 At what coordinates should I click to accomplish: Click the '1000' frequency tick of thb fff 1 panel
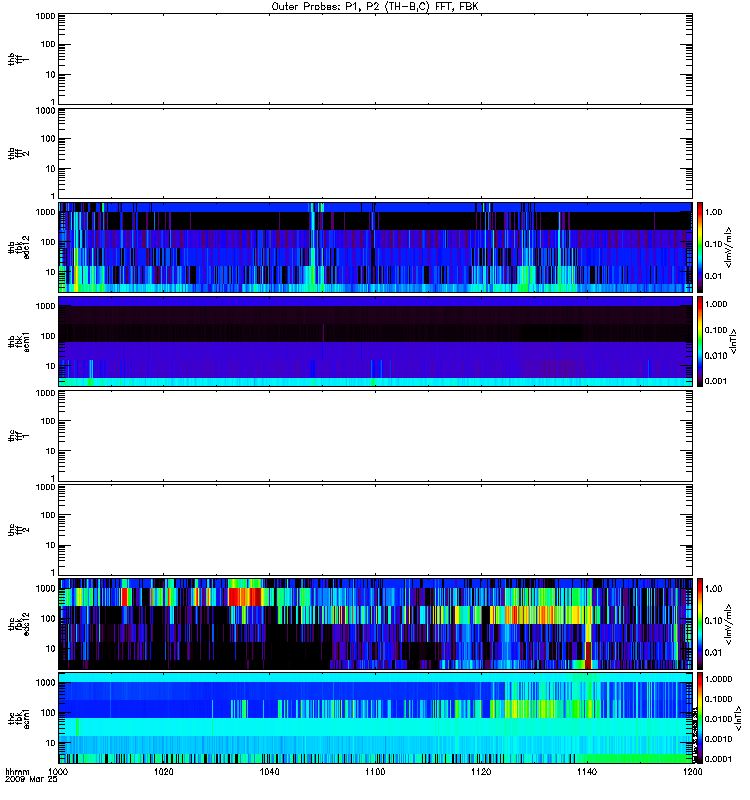[x=45, y=16]
